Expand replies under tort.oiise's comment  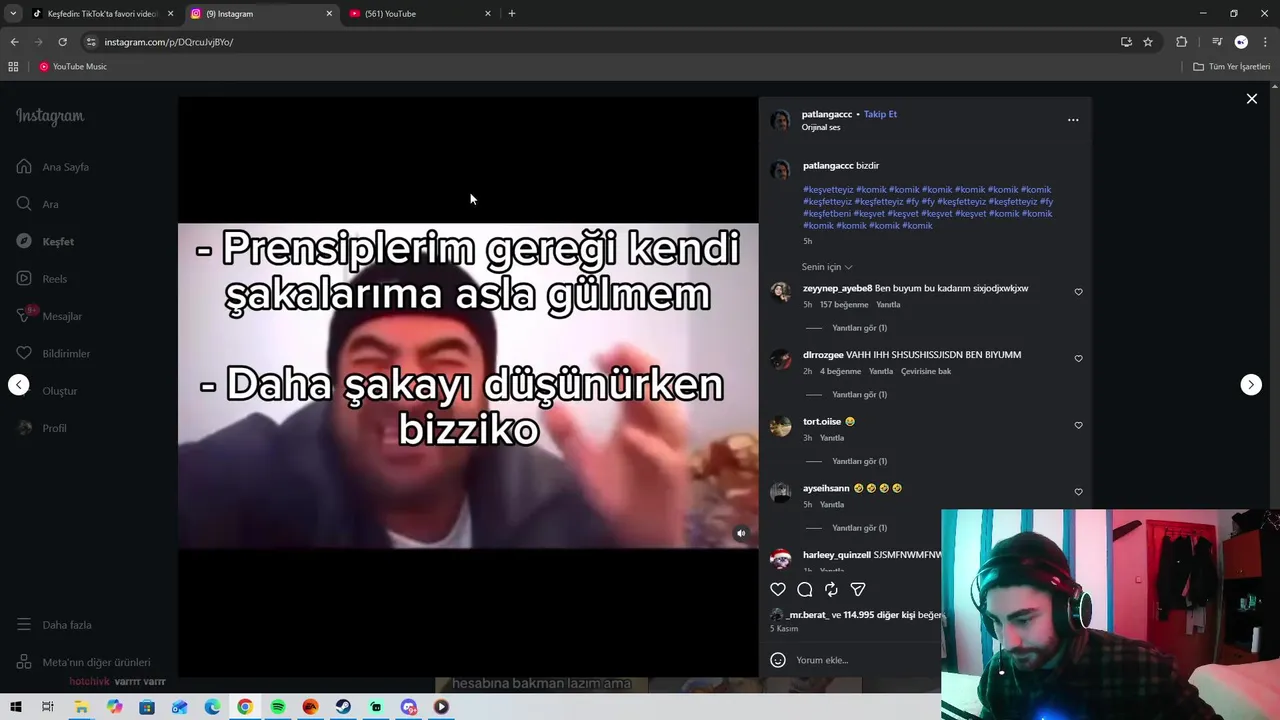859,461
